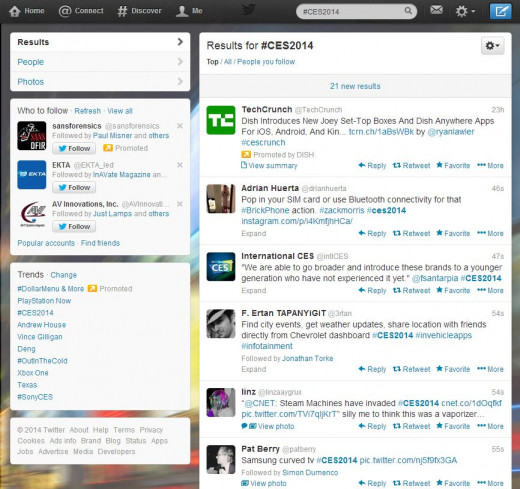Click the chevron next to People
The height and width of the screenshot is (489, 520).
coord(180,62)
